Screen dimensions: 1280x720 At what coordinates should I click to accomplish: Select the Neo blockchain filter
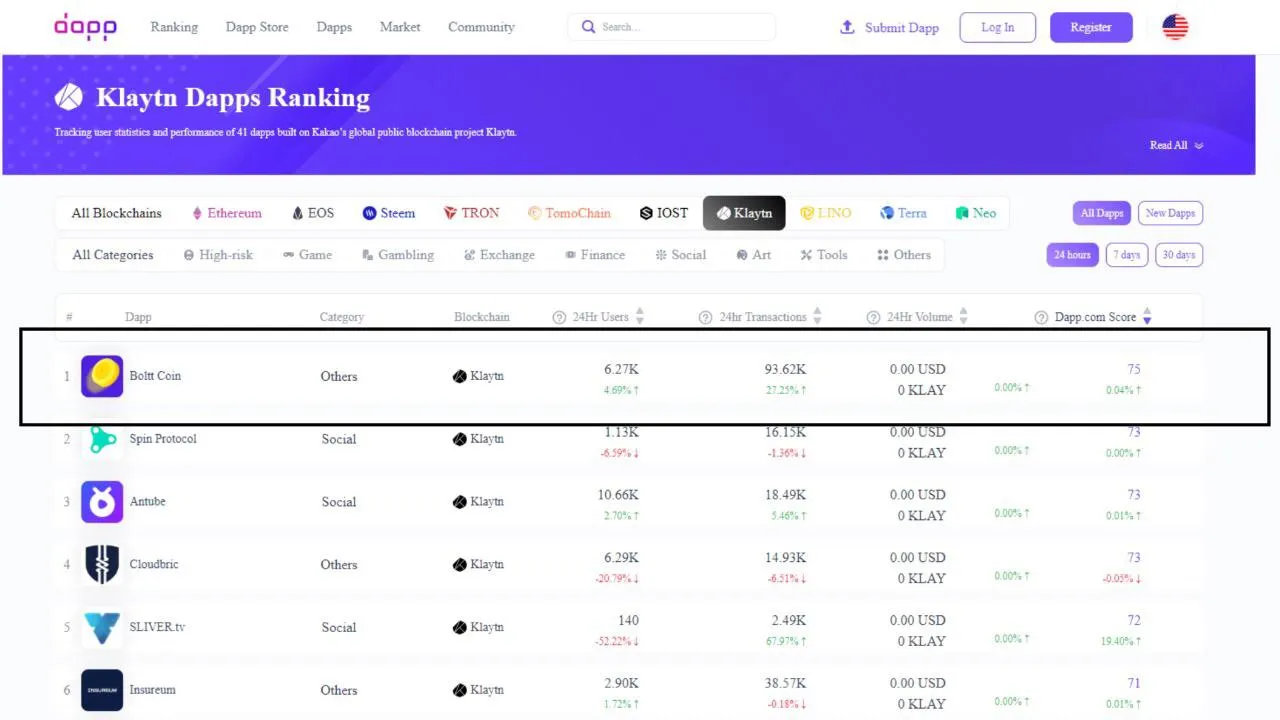(976, 213)
